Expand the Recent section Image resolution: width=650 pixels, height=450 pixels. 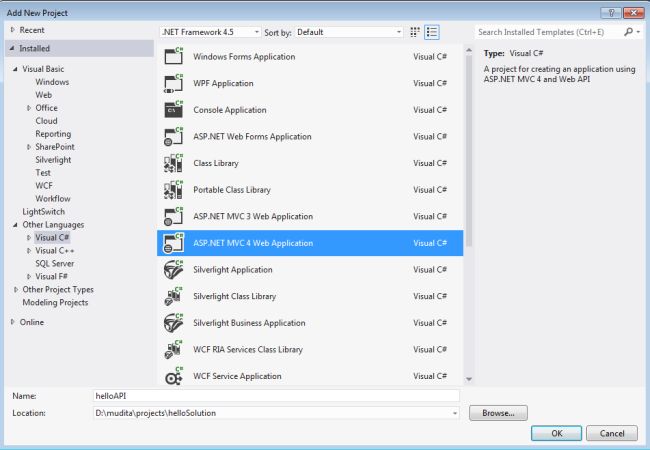coord(12,30)
